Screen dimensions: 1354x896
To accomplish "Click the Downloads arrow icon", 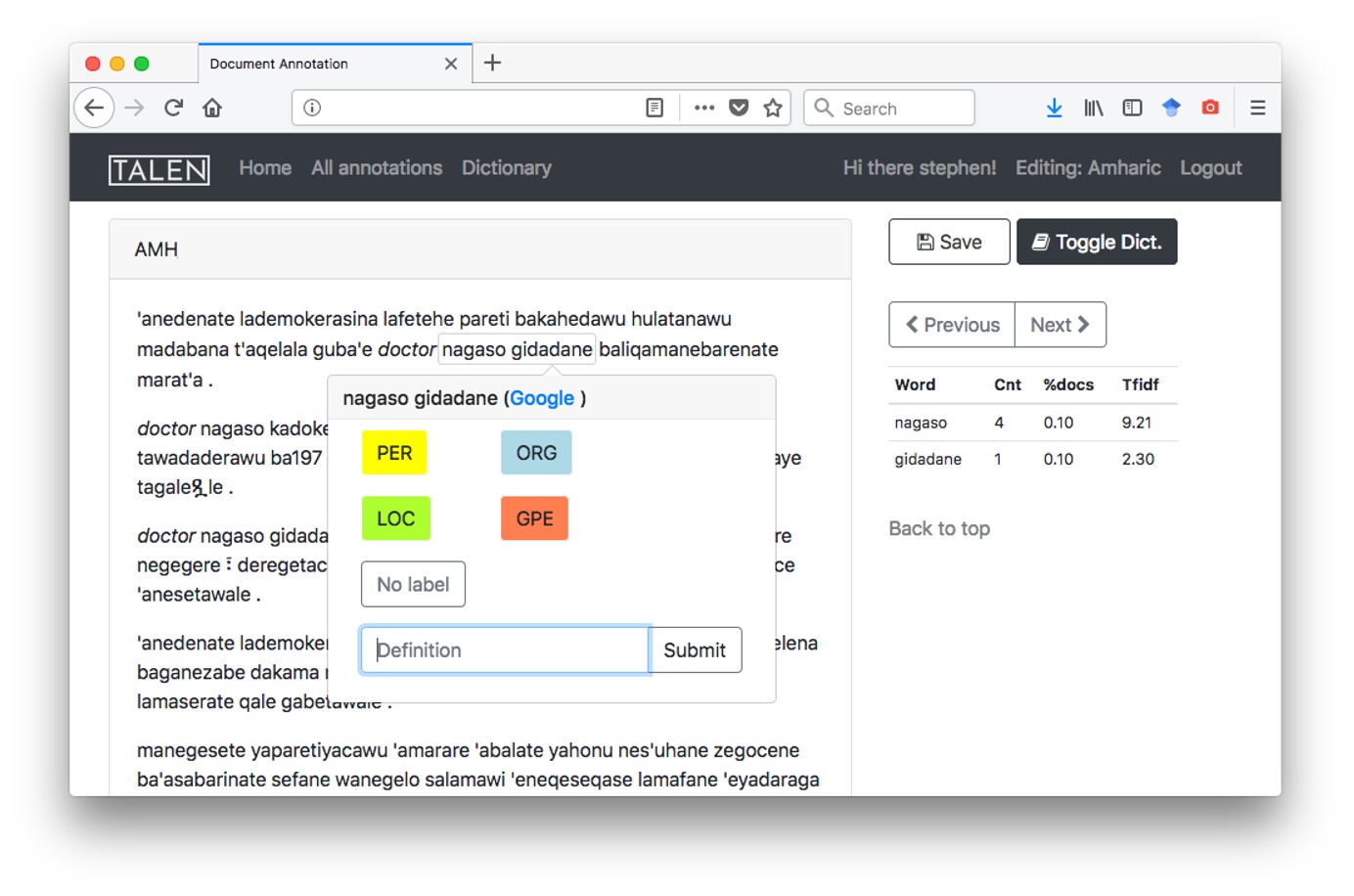I will pos(1055,108).
